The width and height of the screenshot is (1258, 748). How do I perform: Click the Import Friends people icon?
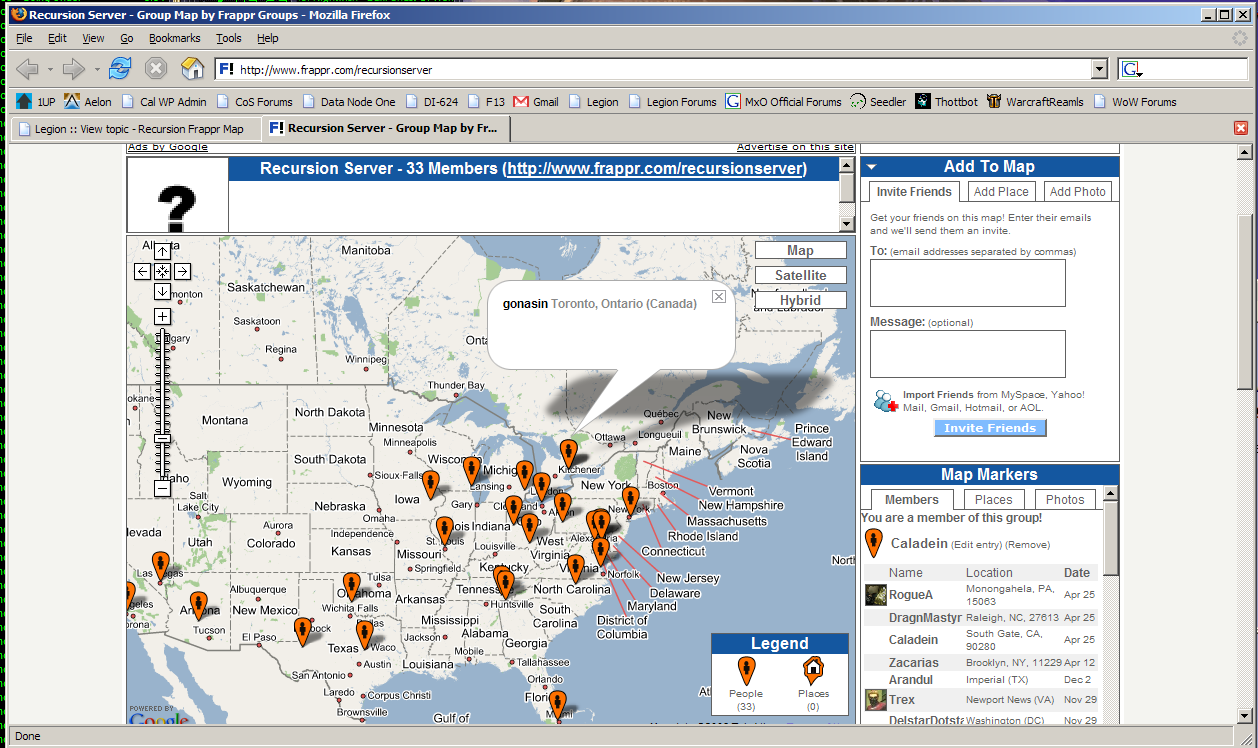885,401
